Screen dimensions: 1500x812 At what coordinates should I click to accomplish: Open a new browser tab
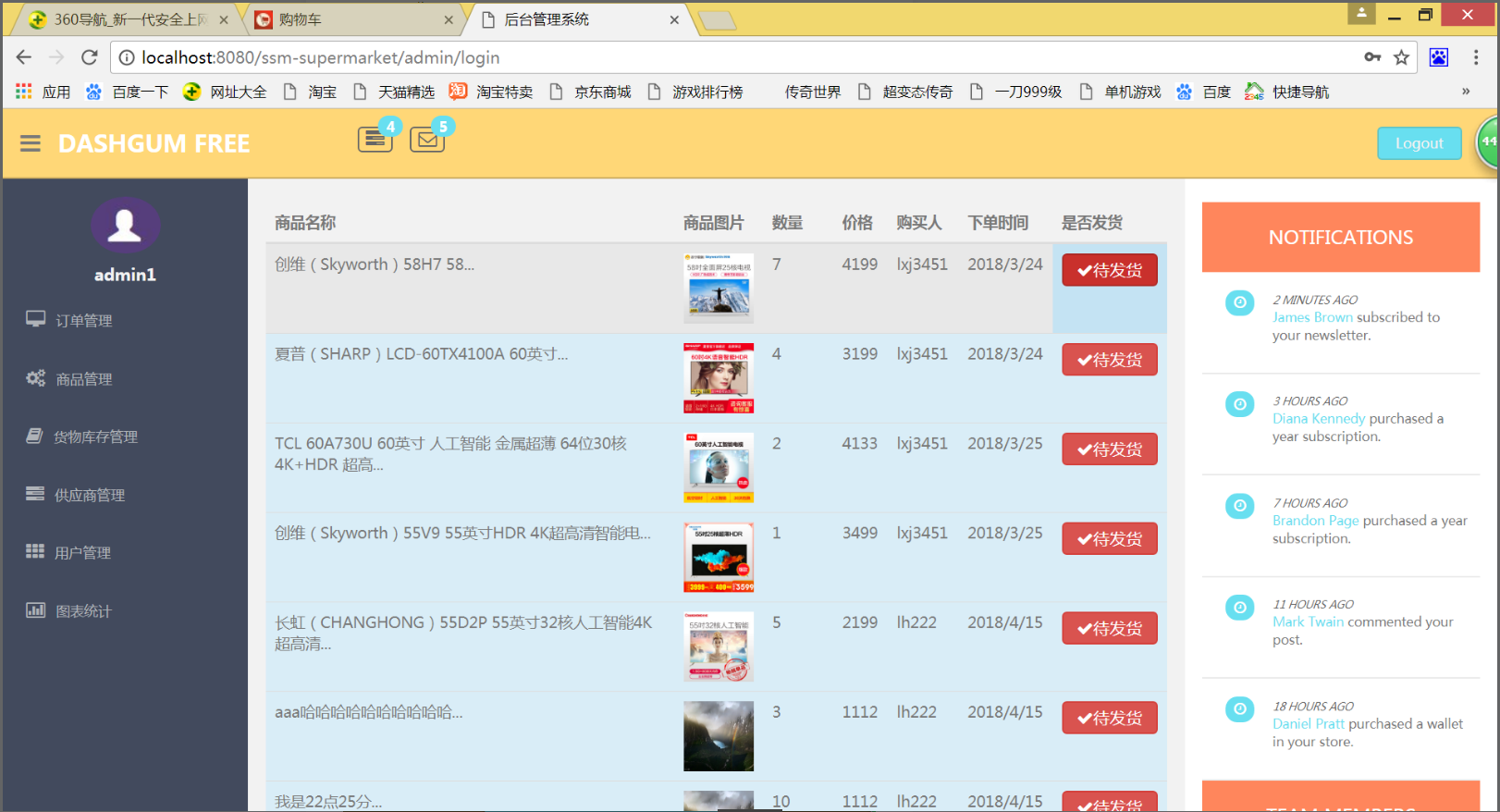click(717, 20)
